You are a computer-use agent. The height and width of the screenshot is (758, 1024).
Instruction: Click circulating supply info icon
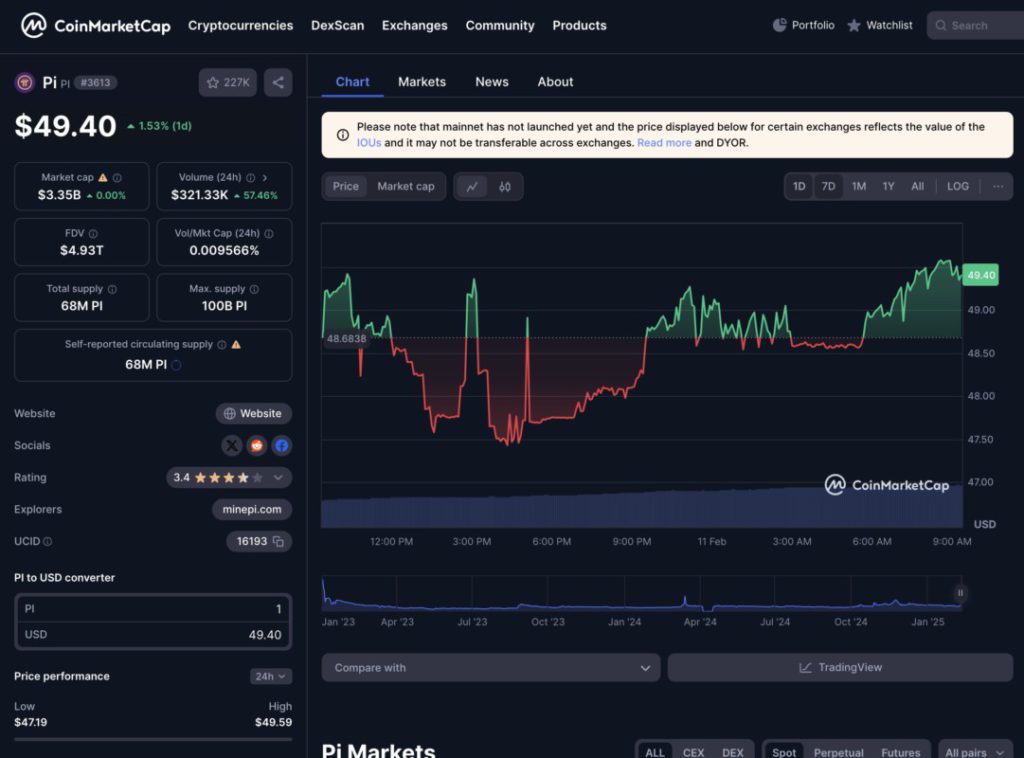222,344
